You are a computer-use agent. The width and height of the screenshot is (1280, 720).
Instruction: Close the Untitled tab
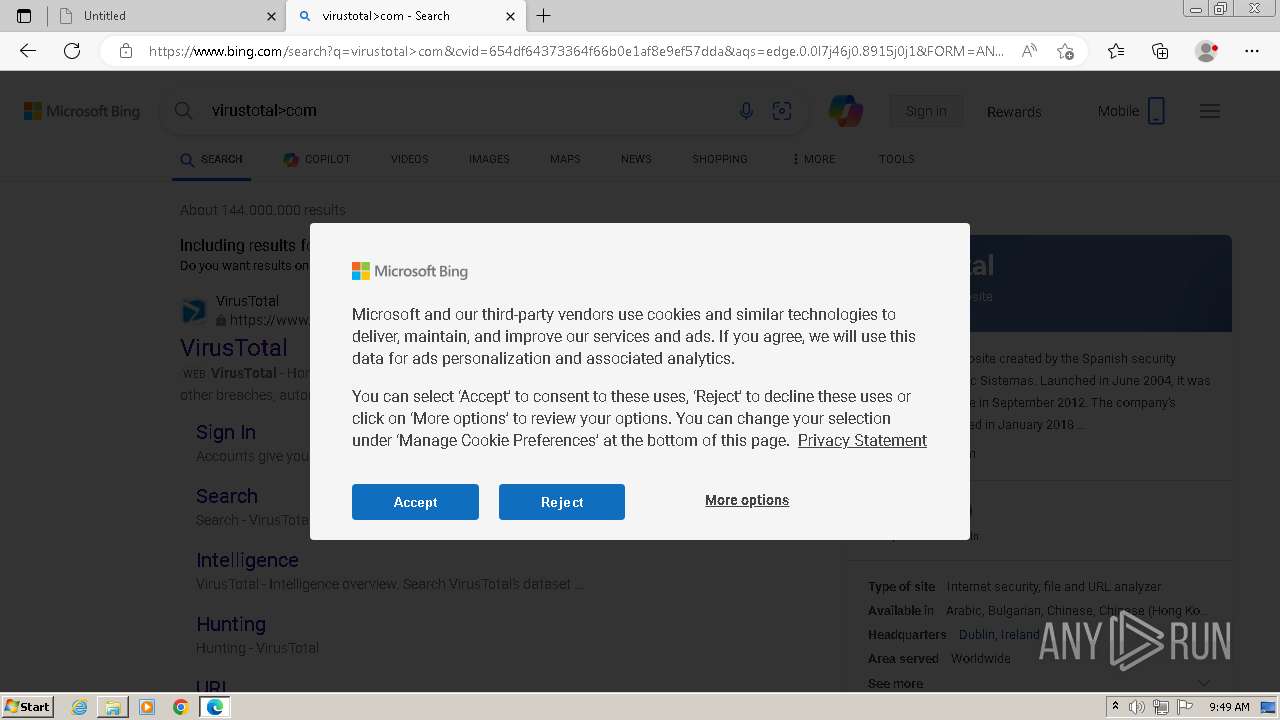click(x=272, y=16)
